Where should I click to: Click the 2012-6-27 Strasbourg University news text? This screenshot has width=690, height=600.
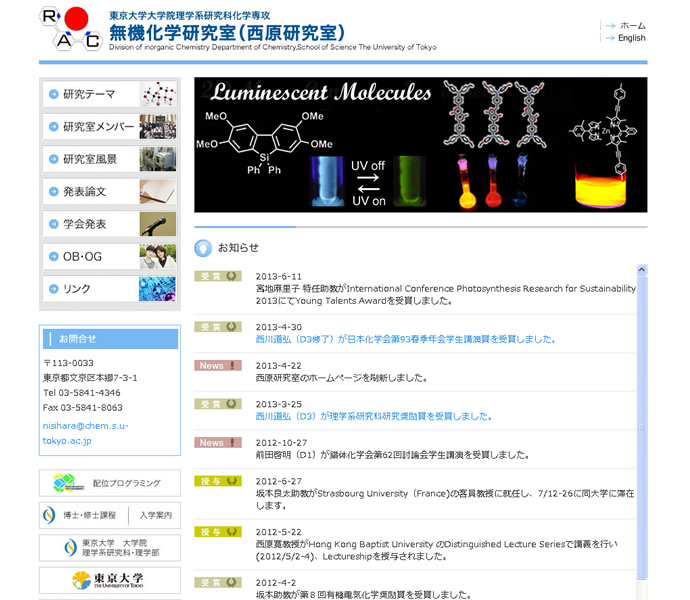pos(445,500)
